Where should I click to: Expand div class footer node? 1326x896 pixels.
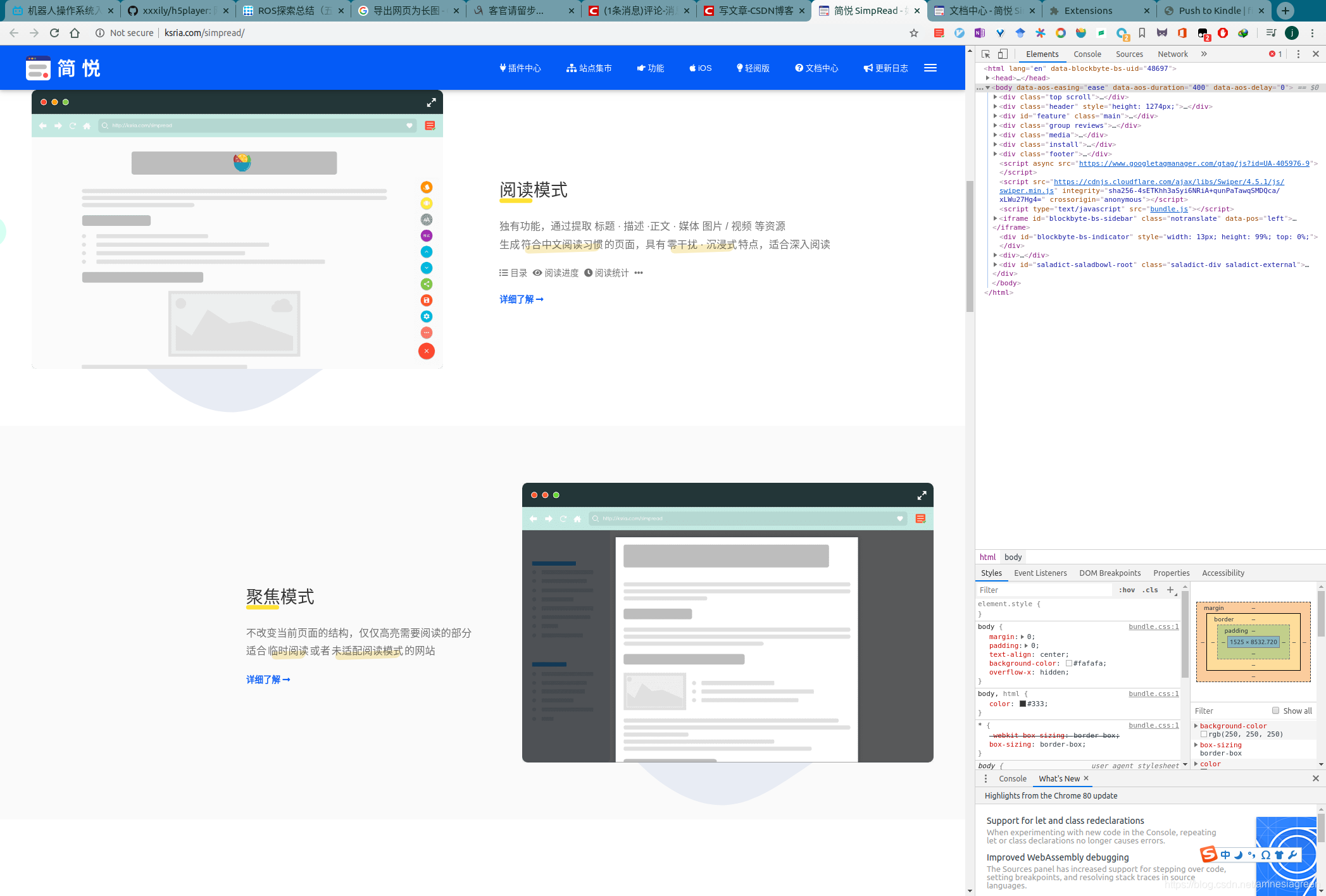point(995,154)
